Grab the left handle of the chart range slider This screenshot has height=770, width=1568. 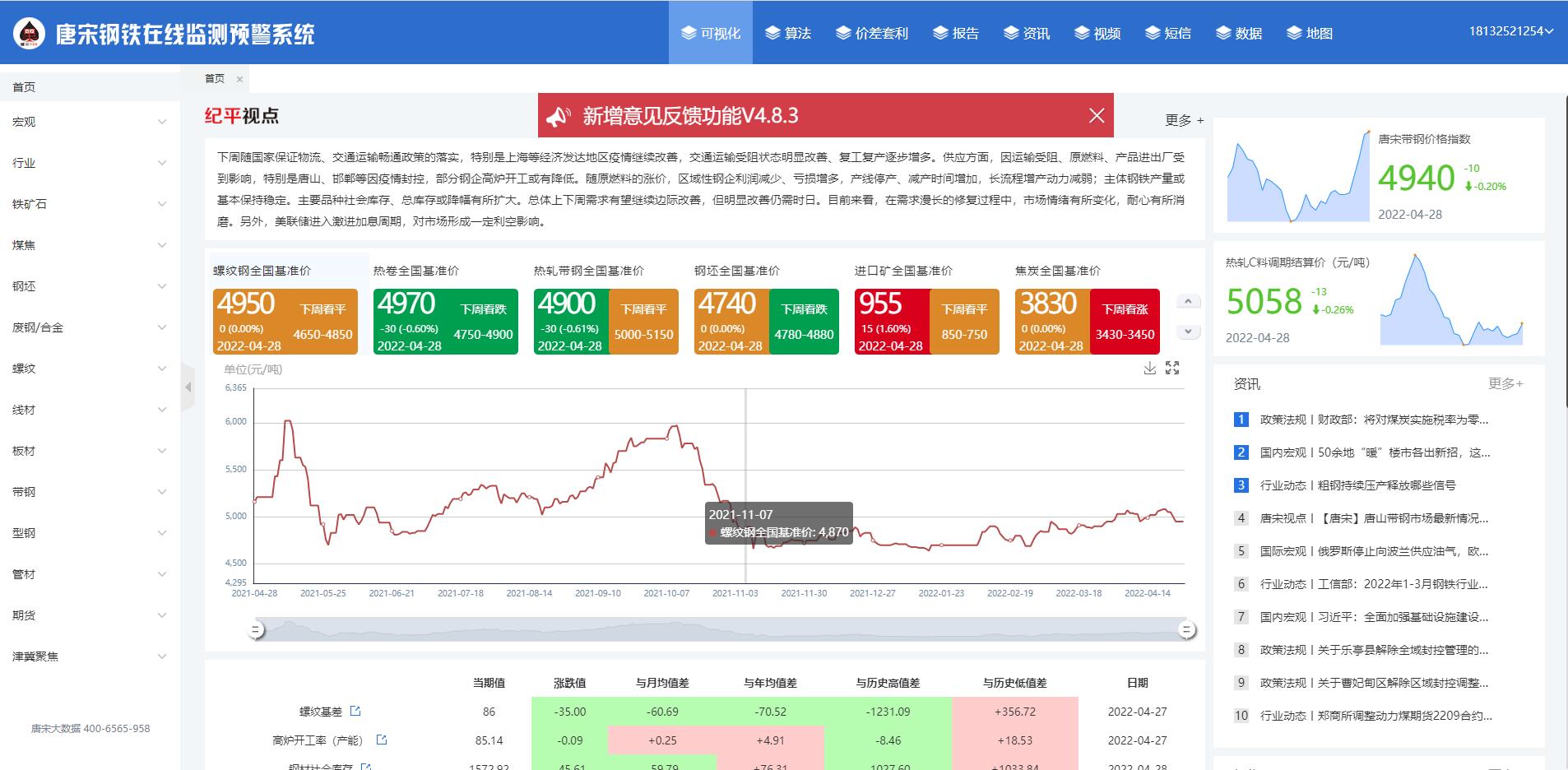point(257,630)
